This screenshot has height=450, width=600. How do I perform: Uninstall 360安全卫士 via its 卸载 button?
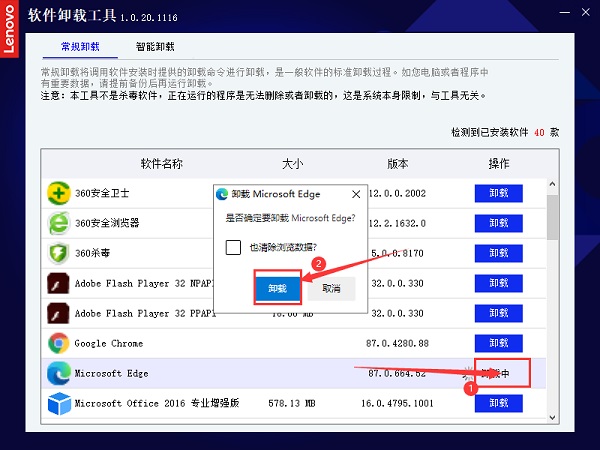click(x=499, y=193)
